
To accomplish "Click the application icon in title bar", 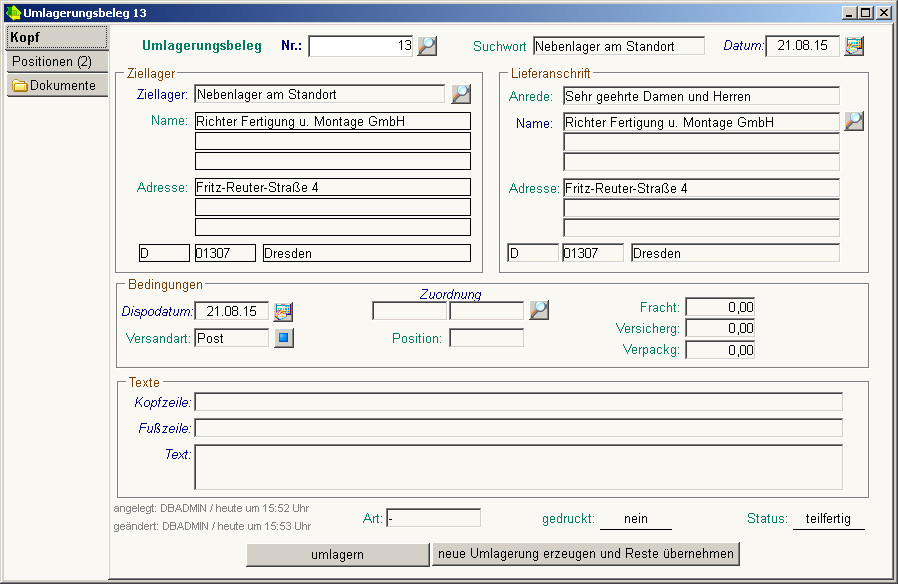I will pyautogui.click(x=13, y=12).
